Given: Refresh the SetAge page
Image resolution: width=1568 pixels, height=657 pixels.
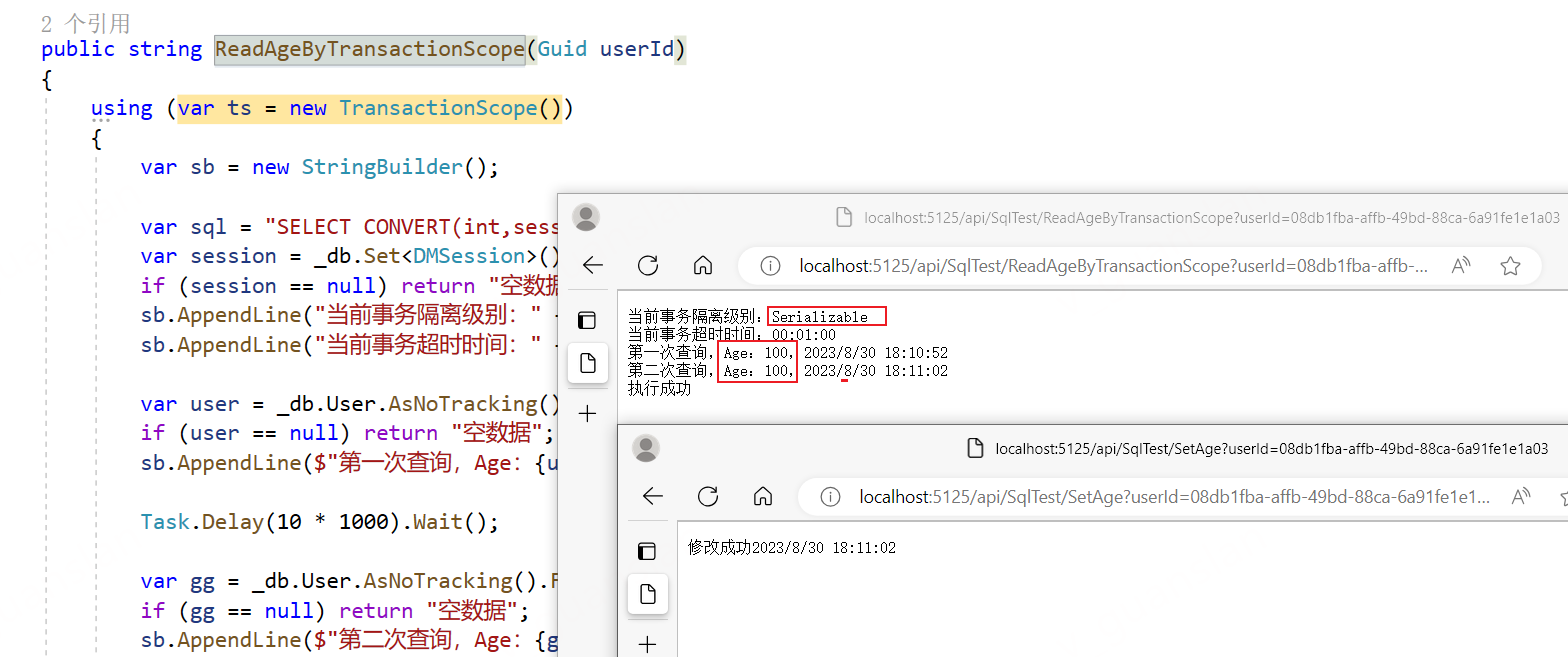Looking at the screenshot, I should point(708,496).
